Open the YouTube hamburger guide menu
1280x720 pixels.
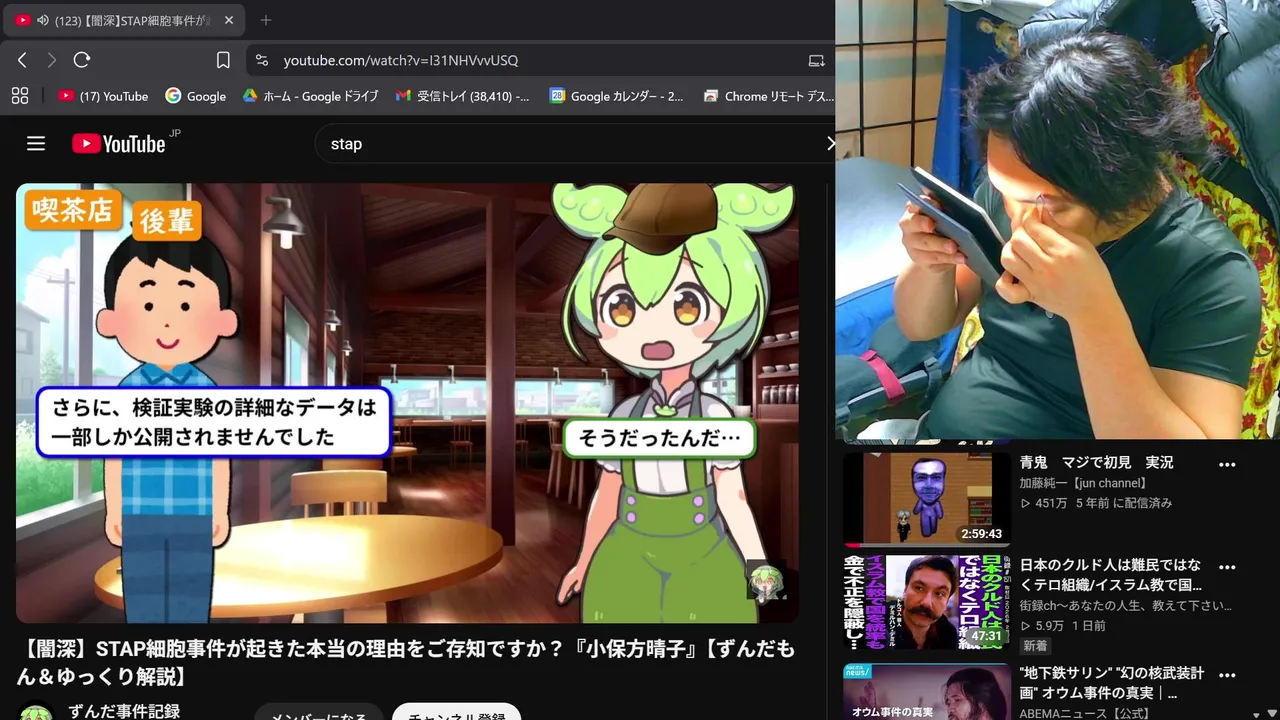(36, 143)
